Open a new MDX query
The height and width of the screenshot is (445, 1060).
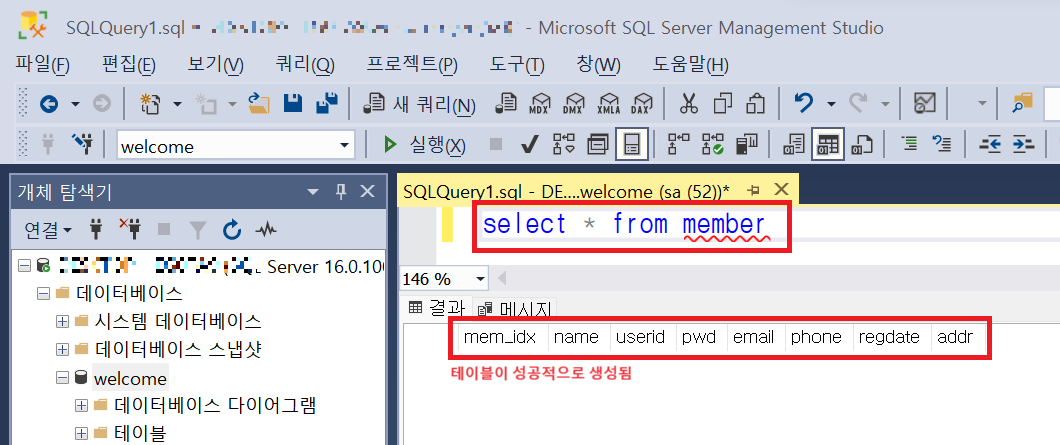point(539,103)
